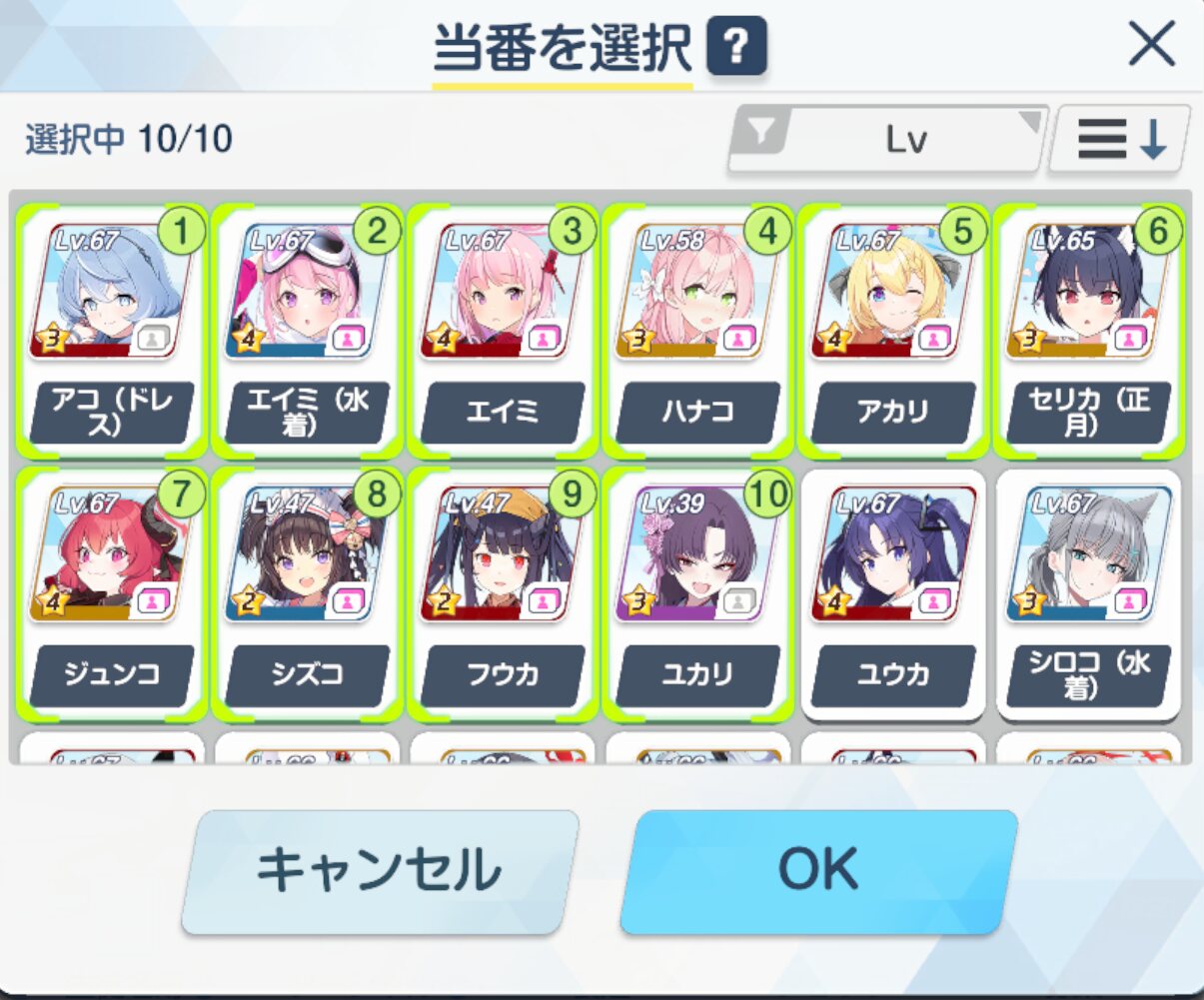Deselect the シズコ character card
Image resolution: width=1204 pixels, height=1000 pixels.
pos(308,594)
